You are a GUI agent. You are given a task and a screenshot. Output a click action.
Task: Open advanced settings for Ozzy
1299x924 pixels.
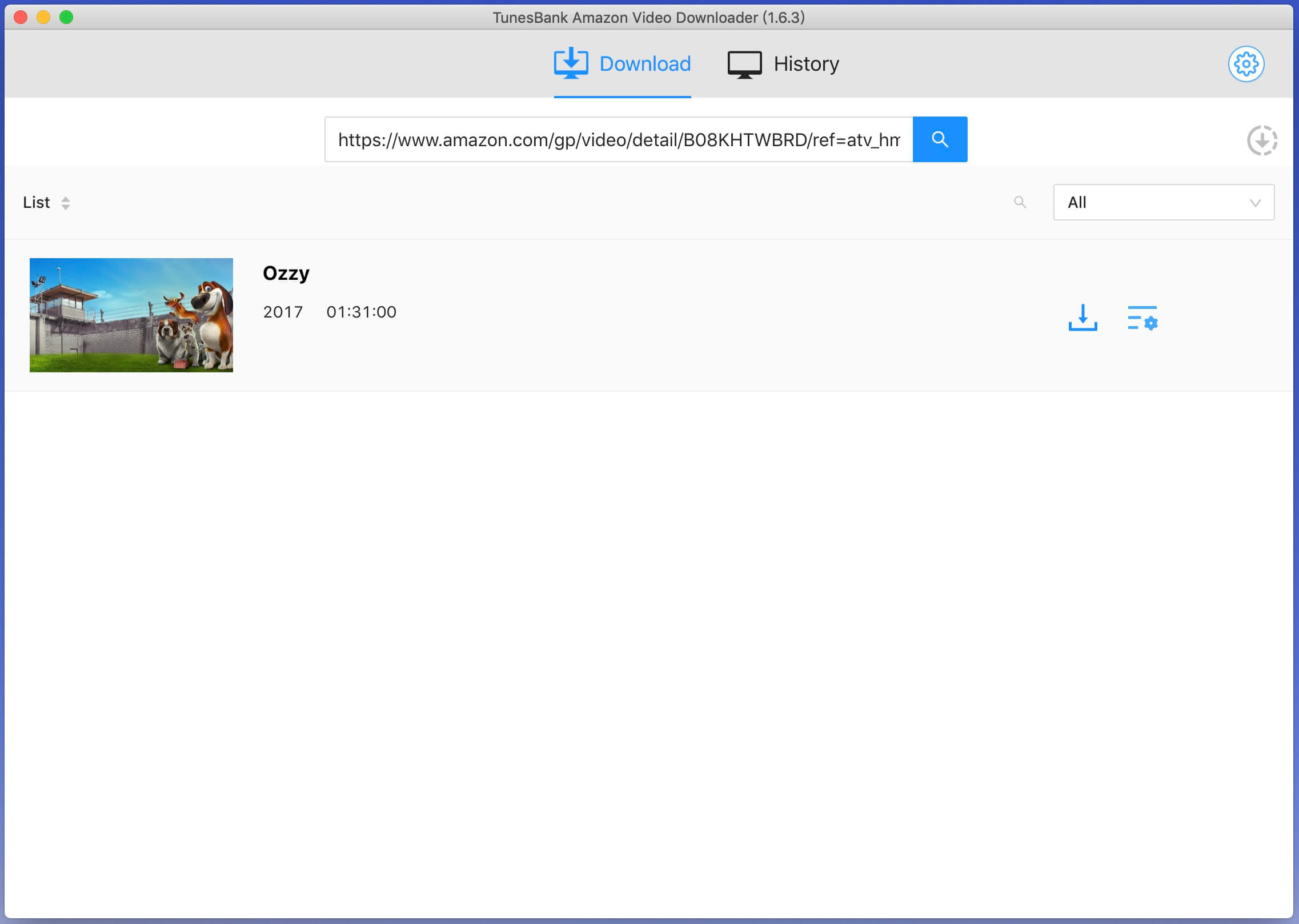pos(1143,318)
